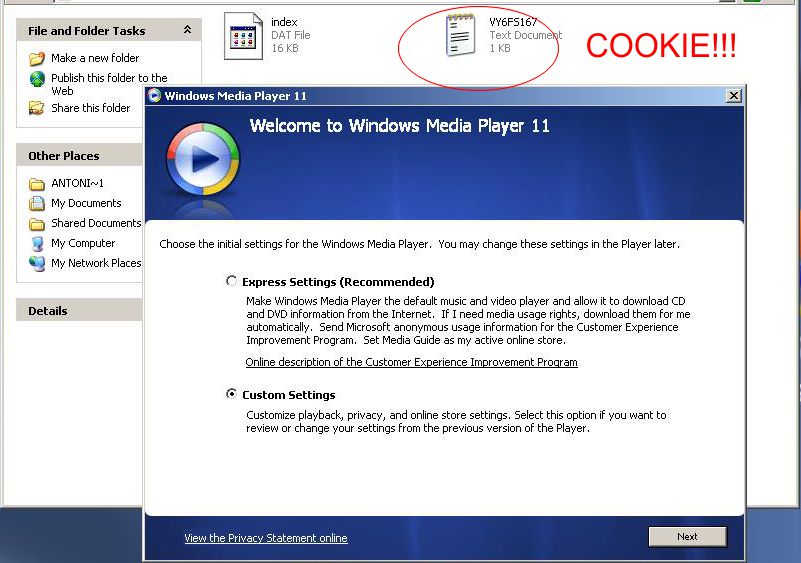Click Publish this folder to the Web
This screenshot has height=563, width=801.
(x=109, y=84)
